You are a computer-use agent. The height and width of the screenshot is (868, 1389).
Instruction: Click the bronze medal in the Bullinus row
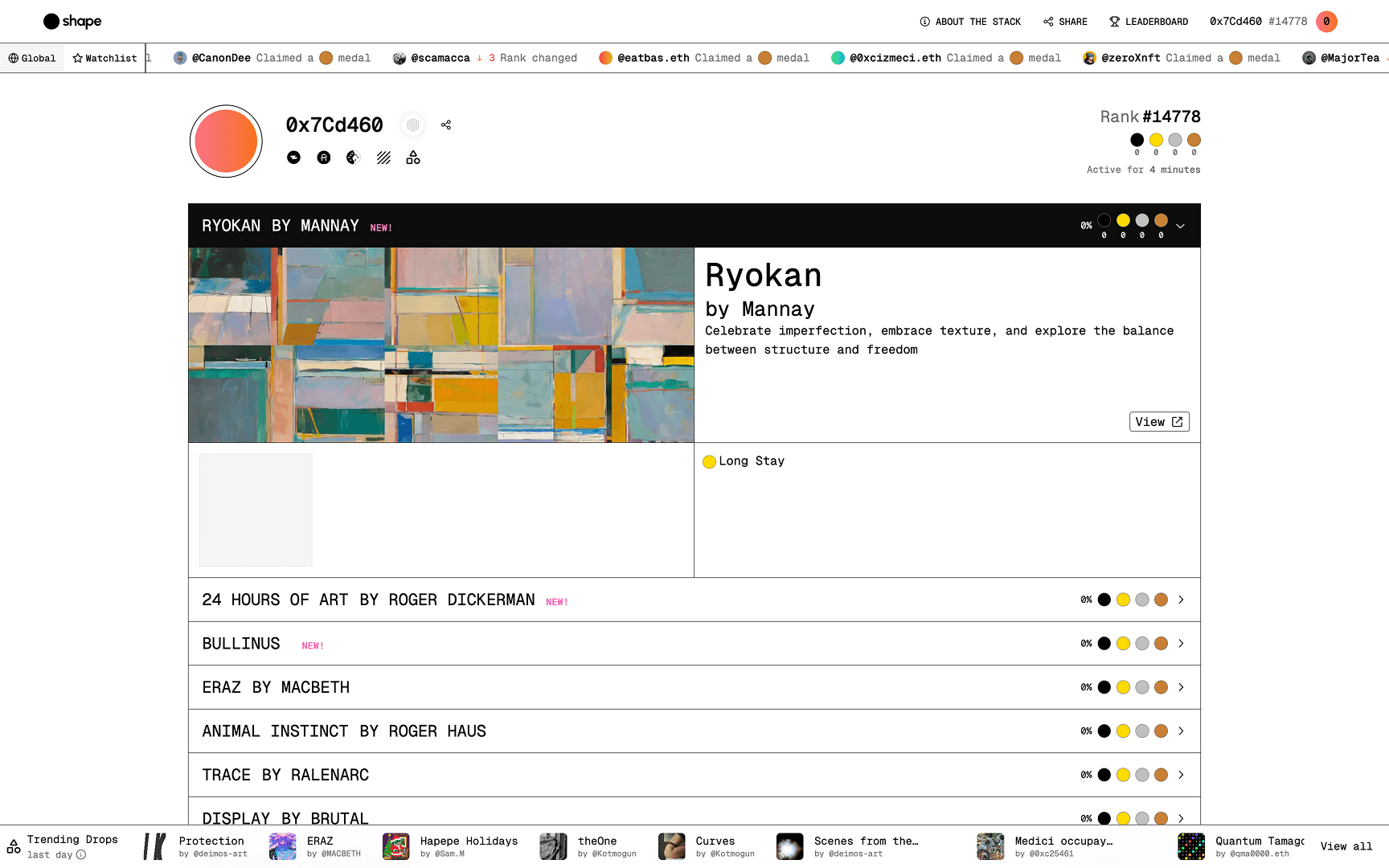tap(1161, 644)
